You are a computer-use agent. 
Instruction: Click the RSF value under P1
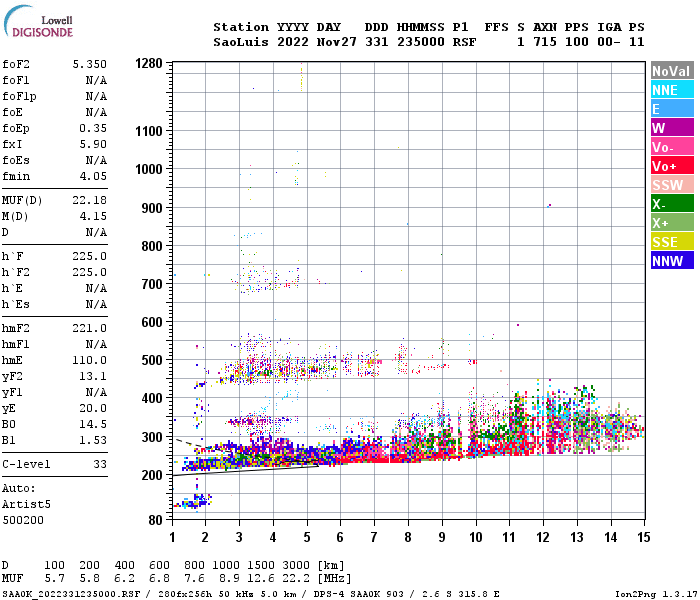[x=464, y=42]
